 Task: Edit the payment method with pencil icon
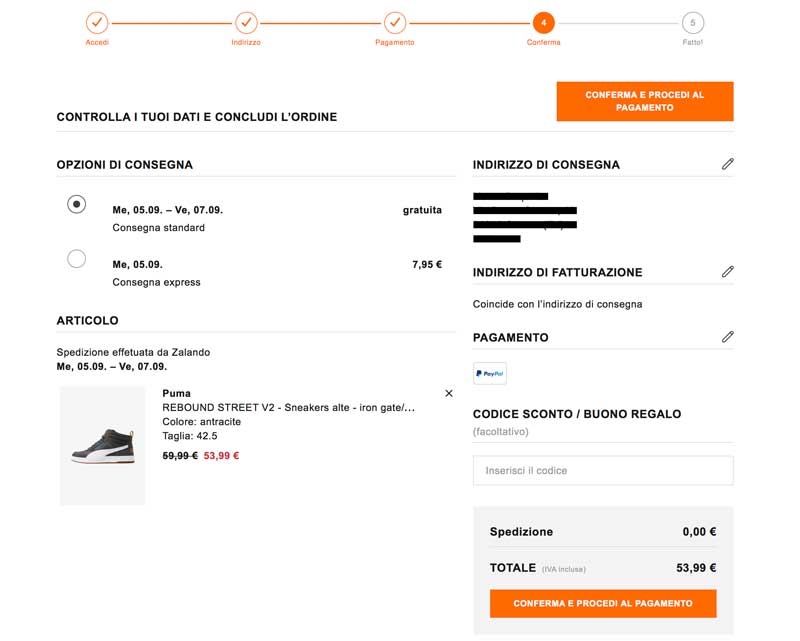tap(727, 337)
